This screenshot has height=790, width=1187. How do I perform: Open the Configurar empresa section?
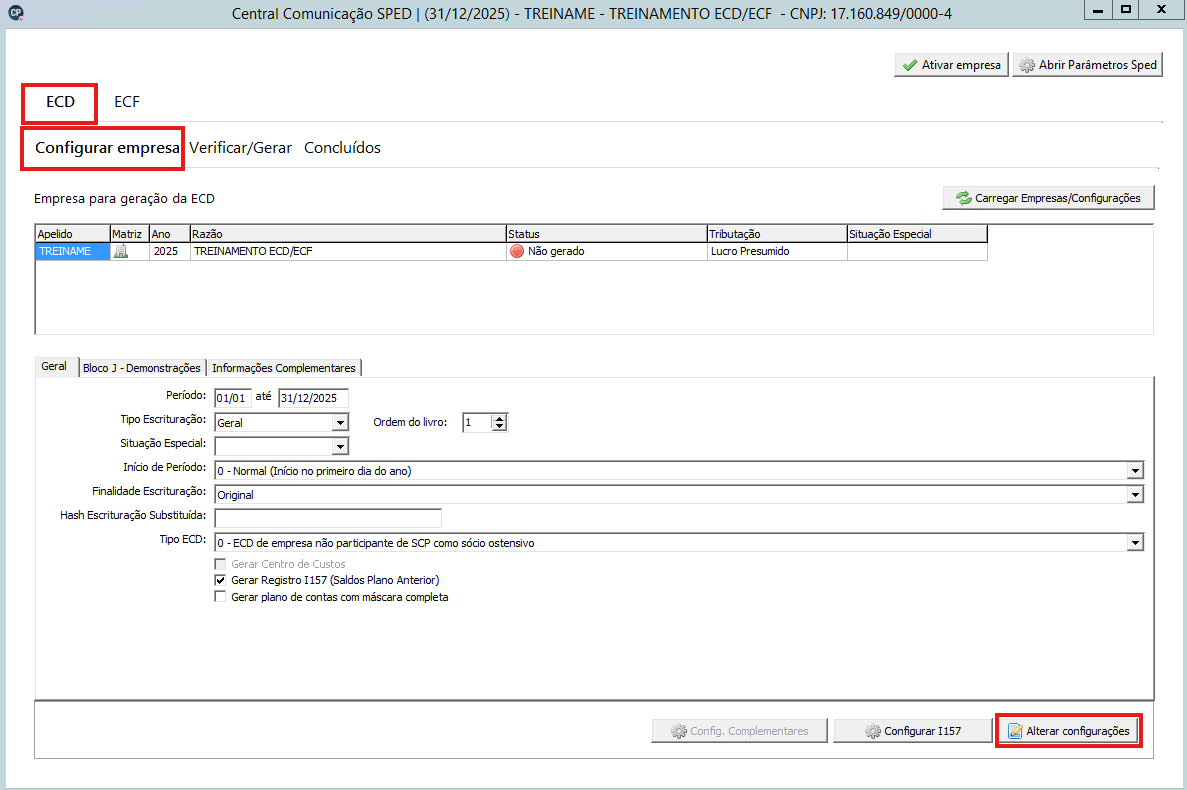click(x=107, y=148)
